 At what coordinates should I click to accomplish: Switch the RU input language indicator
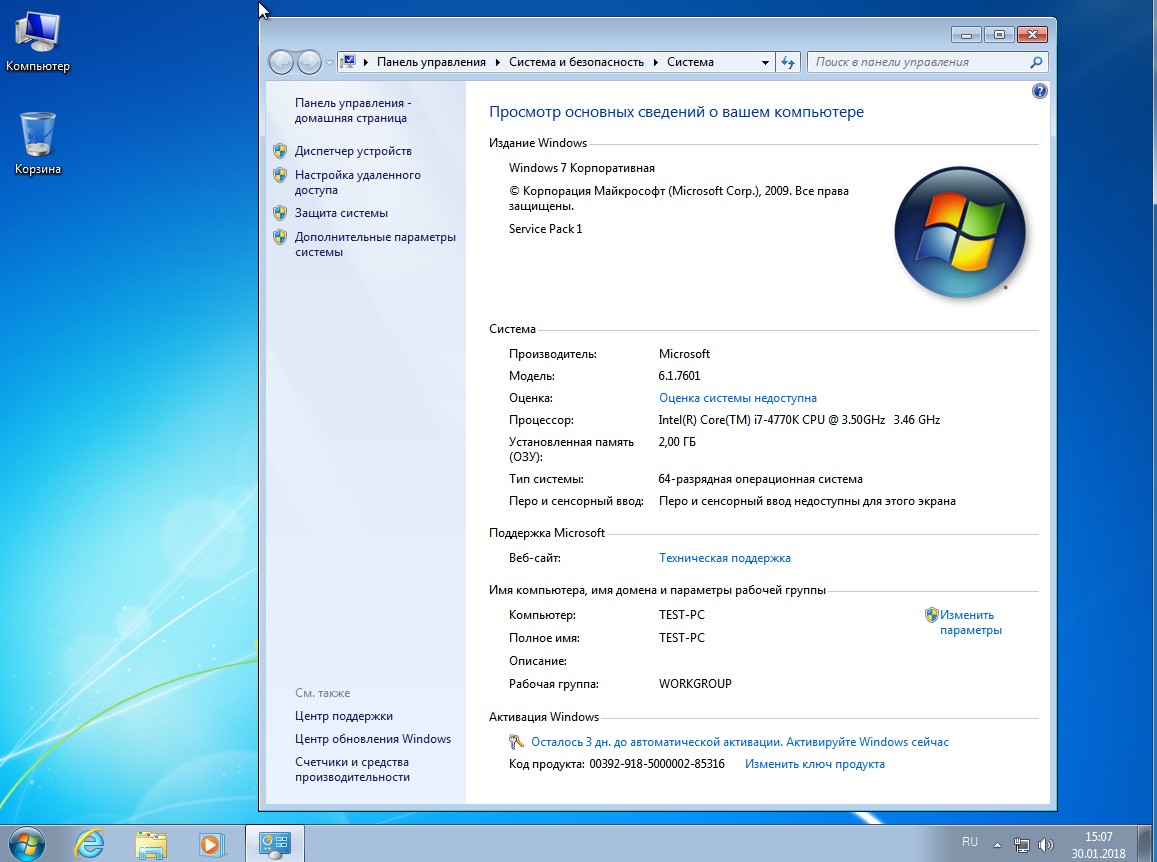[x=969, y=842]
